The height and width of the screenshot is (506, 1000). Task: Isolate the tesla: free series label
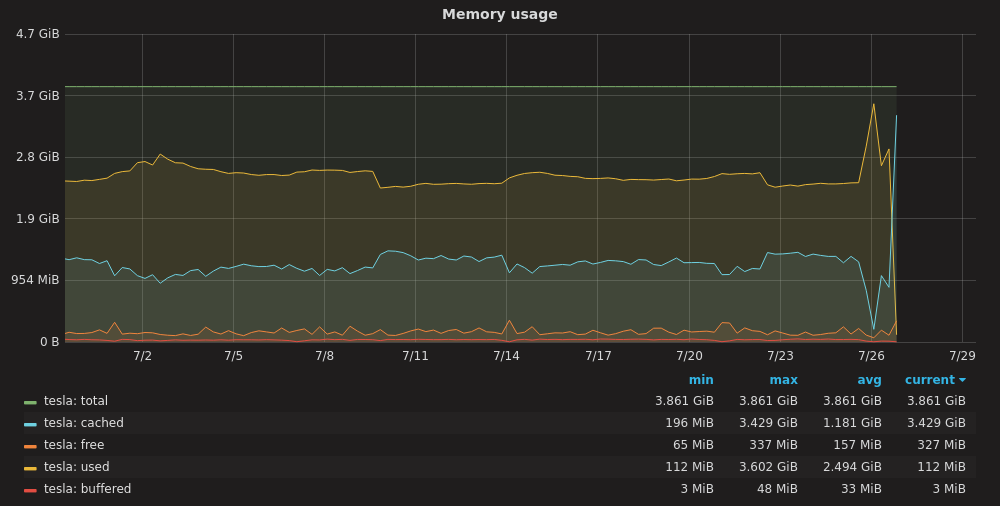(x=74, y=445)
